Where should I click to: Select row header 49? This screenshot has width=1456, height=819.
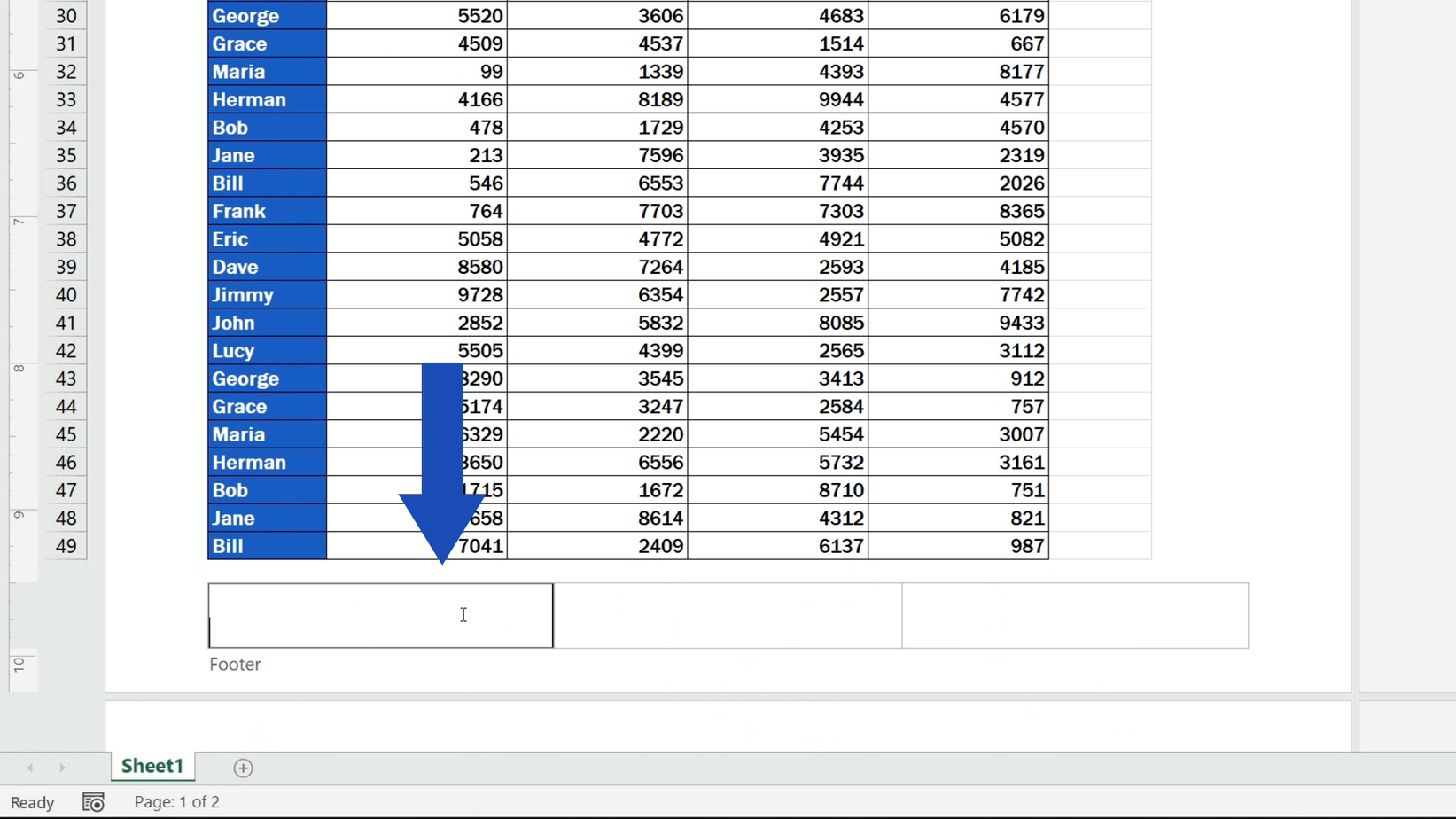coord(66,546)
